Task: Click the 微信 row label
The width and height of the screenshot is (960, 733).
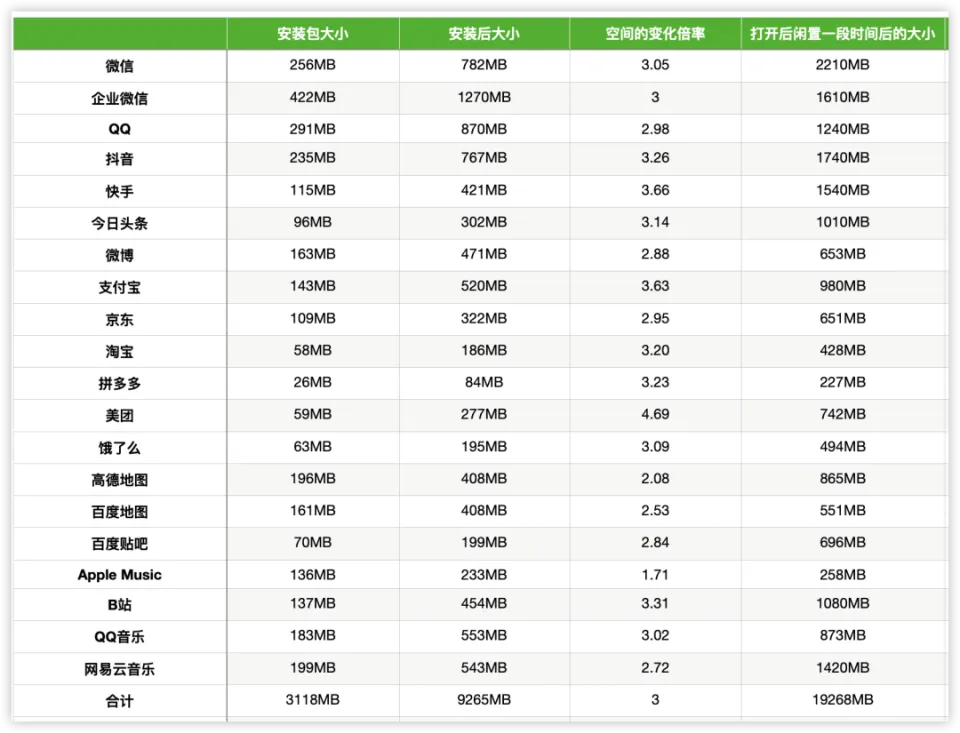Action: click(119, 66)
